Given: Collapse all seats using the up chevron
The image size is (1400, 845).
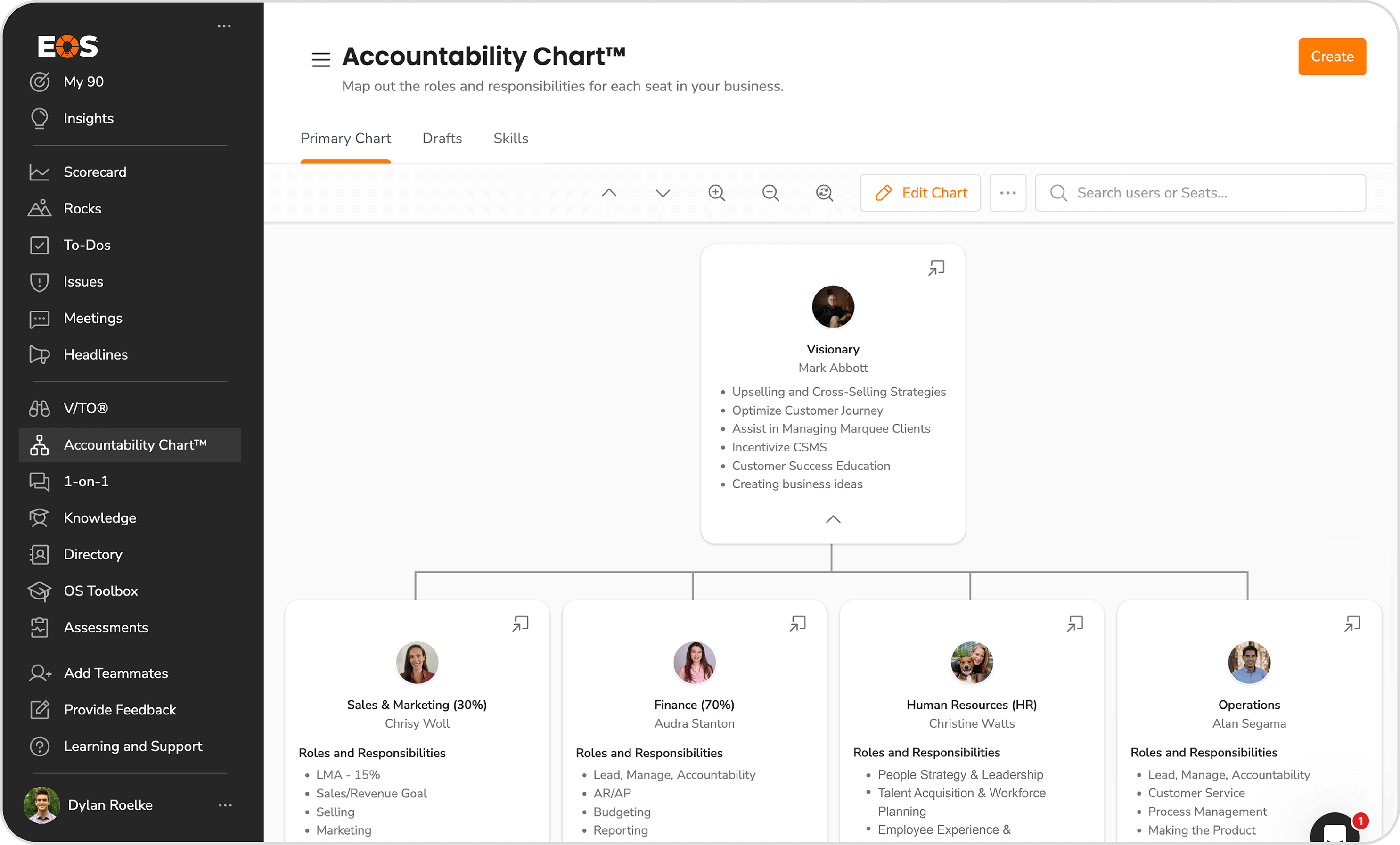Looking at the screenshot, I should click(609, 193).
